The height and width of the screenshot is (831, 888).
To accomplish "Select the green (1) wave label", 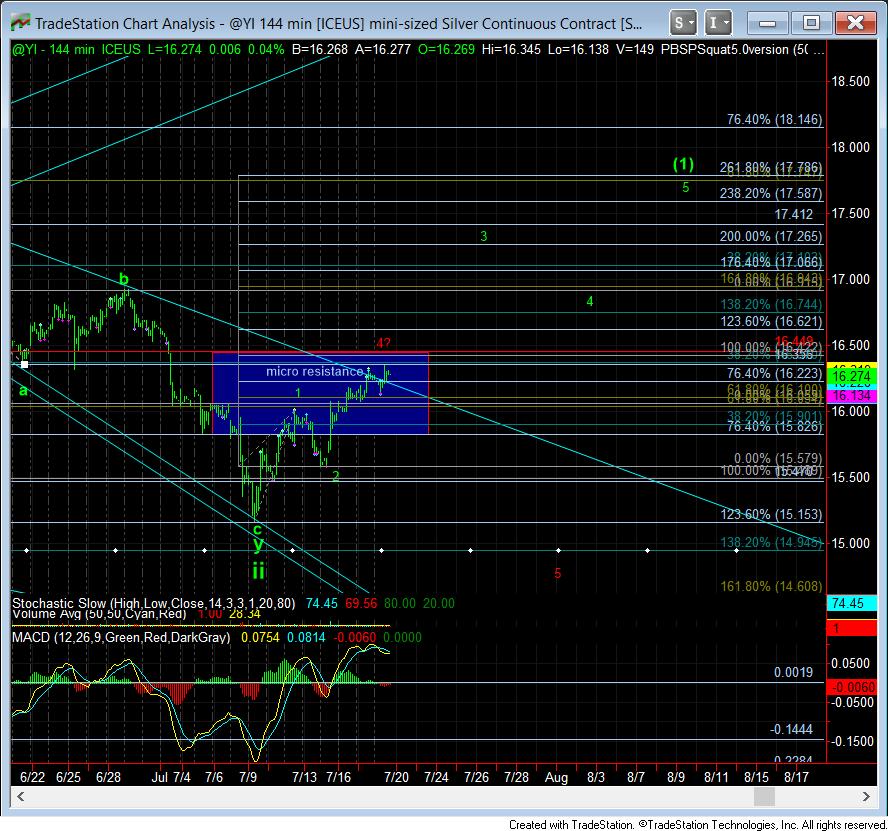I will coord(683,164).
